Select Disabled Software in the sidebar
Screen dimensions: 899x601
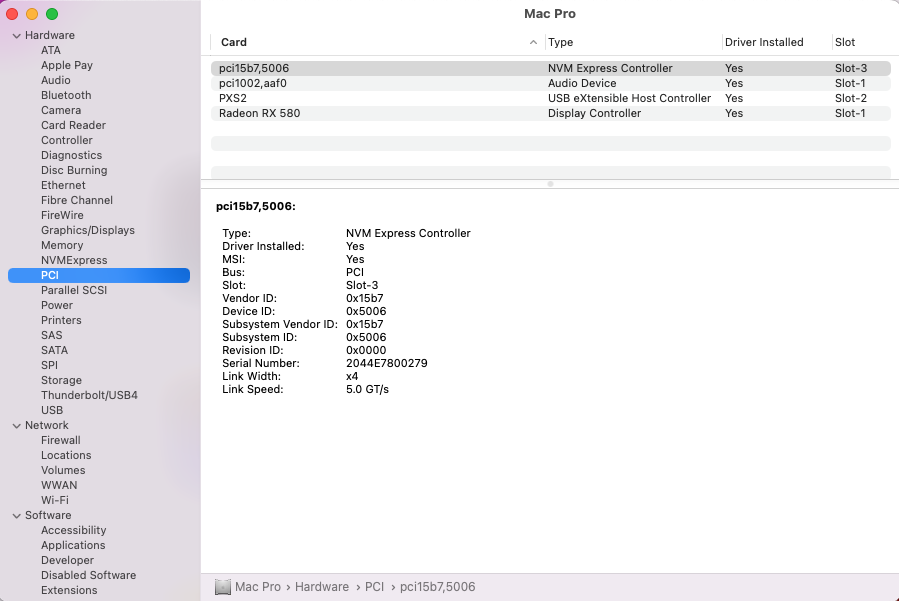(x=88, y=575)
